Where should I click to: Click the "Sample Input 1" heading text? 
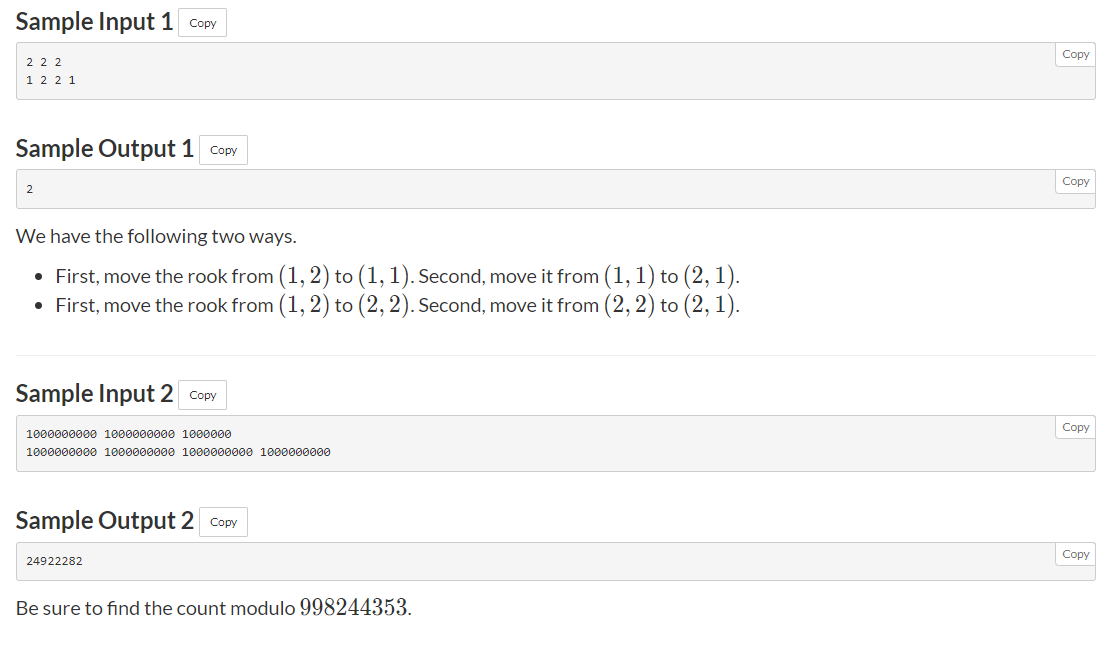94,22
